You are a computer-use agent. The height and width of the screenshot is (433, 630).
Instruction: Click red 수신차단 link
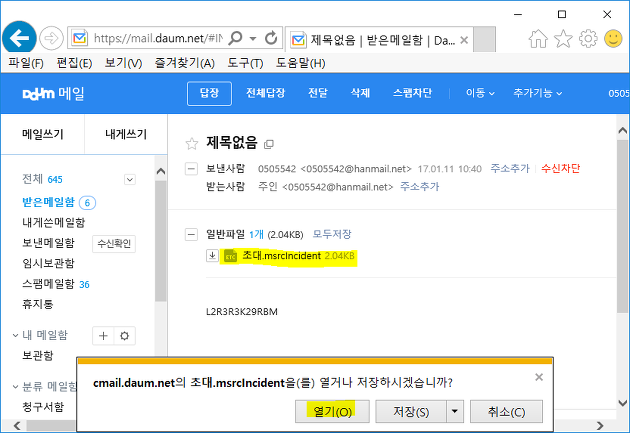coord(560,168)
